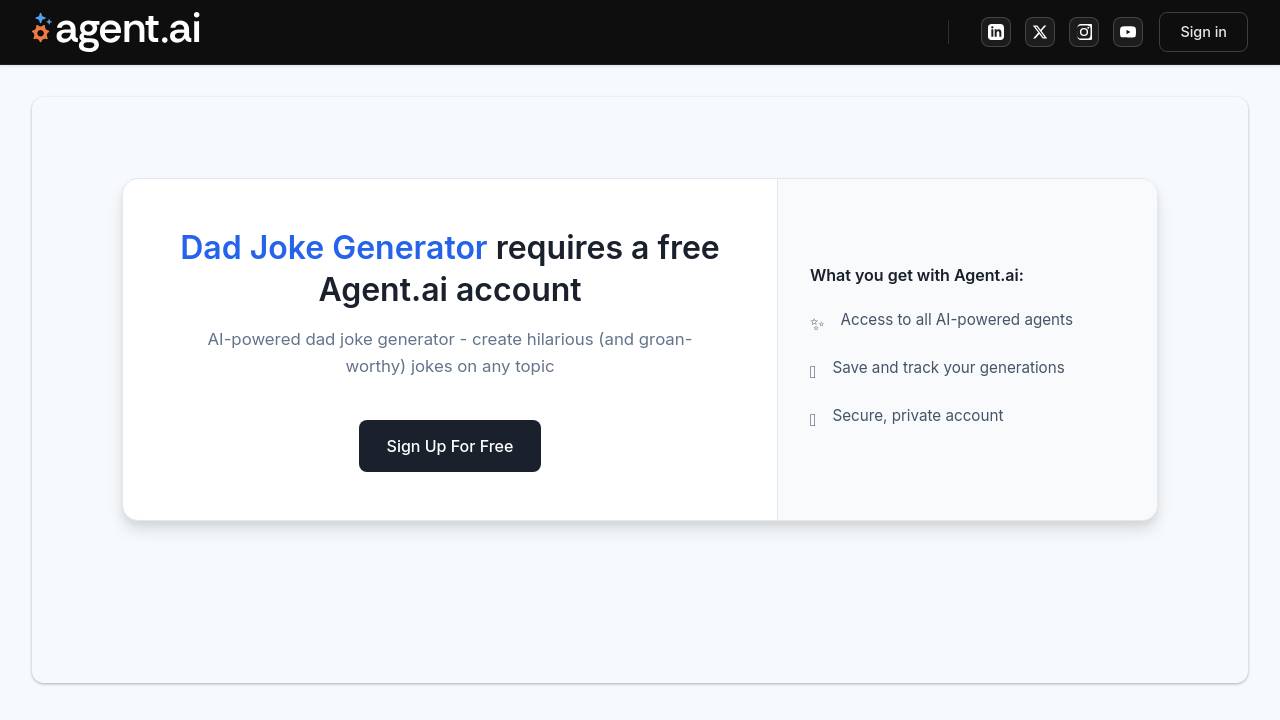Click the vertical divider left of LinkedIn
The width and height of the screenshot is (1280, 720).
[948, 32]
